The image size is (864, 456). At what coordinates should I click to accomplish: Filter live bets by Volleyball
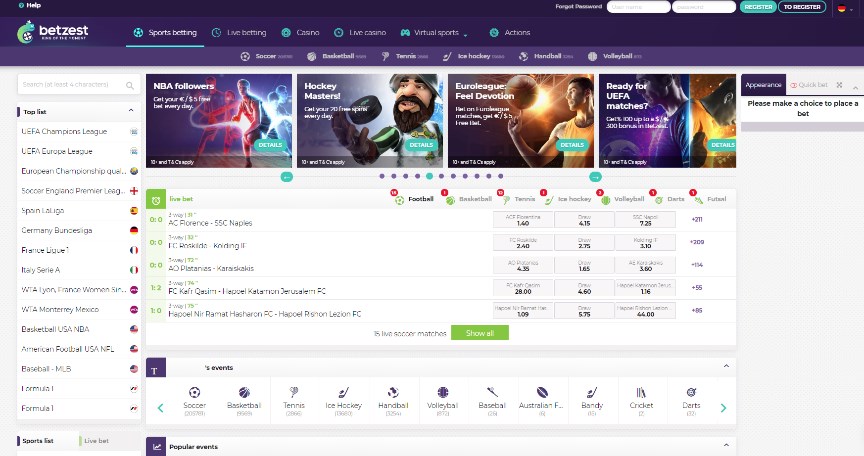(623, 199)
